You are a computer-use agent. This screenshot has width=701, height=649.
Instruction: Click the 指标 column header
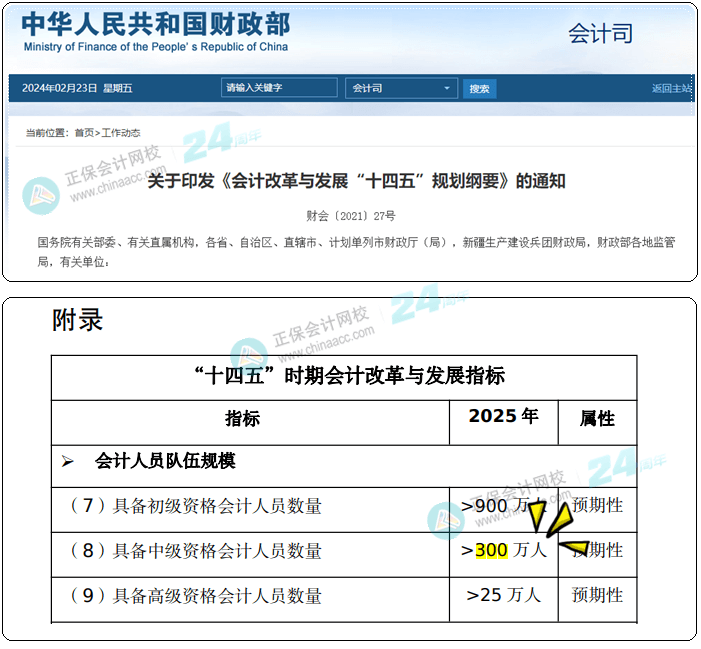tap(242, 419)
